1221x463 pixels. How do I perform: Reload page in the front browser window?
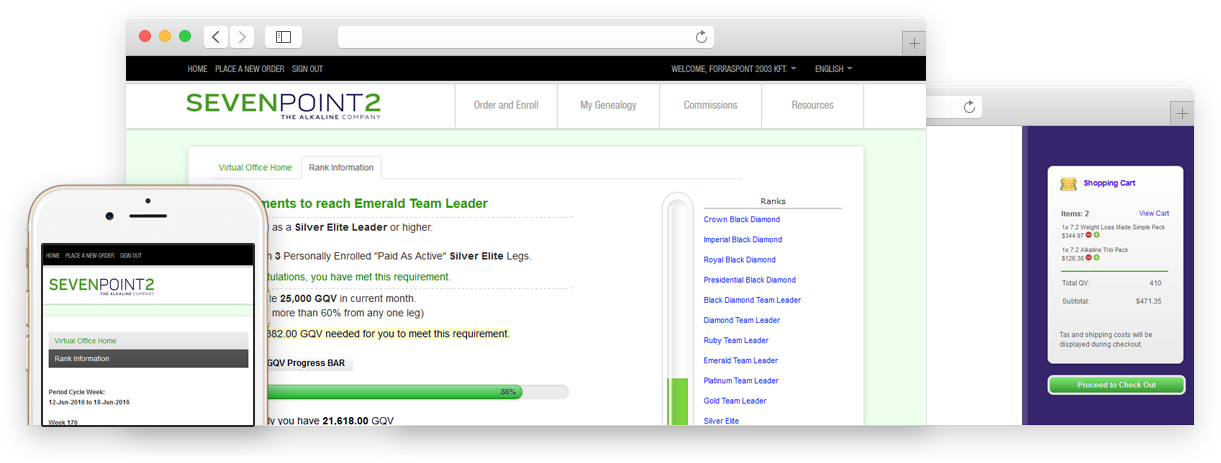pos(701,37)
